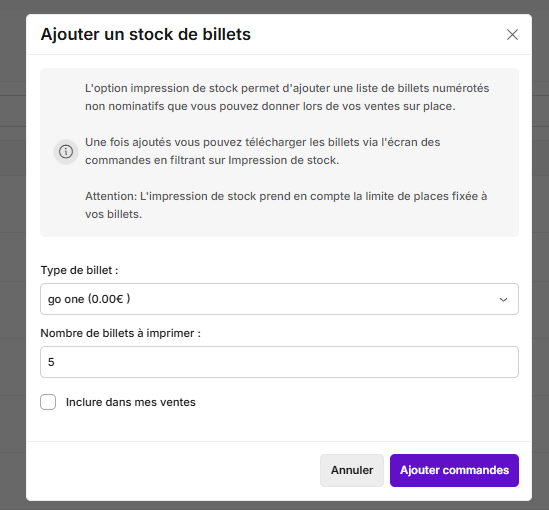Cancel with the Annuler button
The width and height of the screenshot is (549, 510).
click(x=352, y=470)
